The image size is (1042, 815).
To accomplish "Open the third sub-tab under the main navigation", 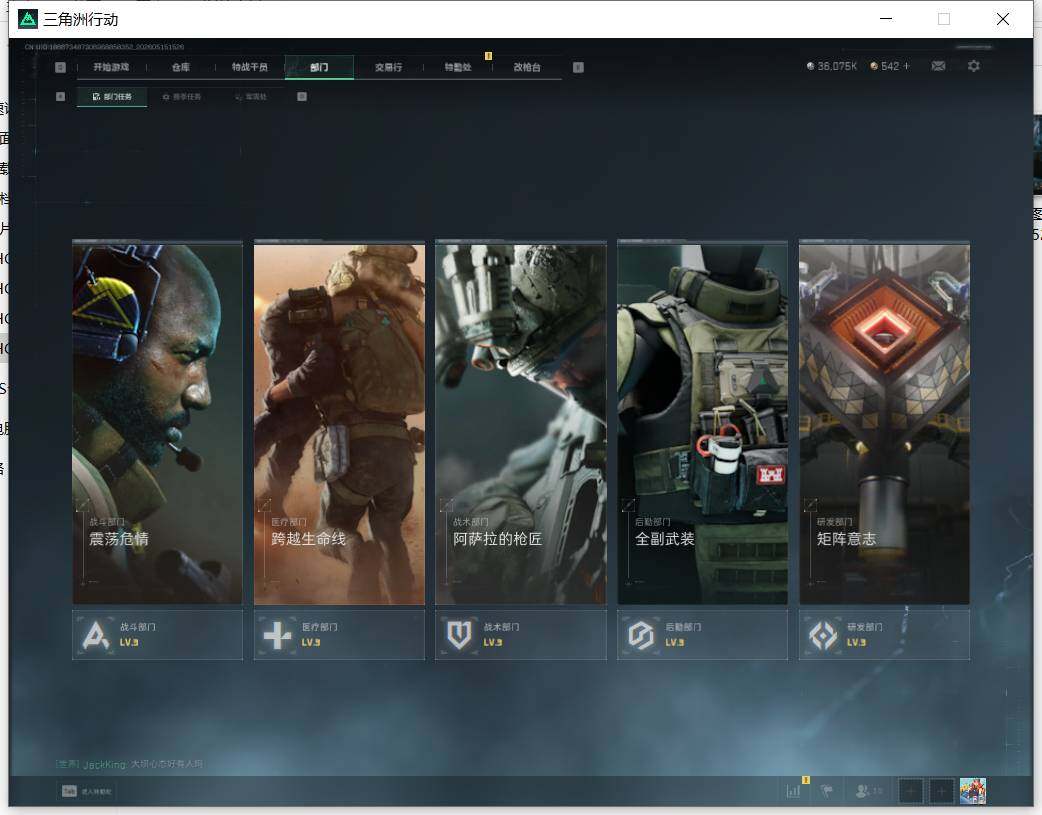I will [251, 96].
